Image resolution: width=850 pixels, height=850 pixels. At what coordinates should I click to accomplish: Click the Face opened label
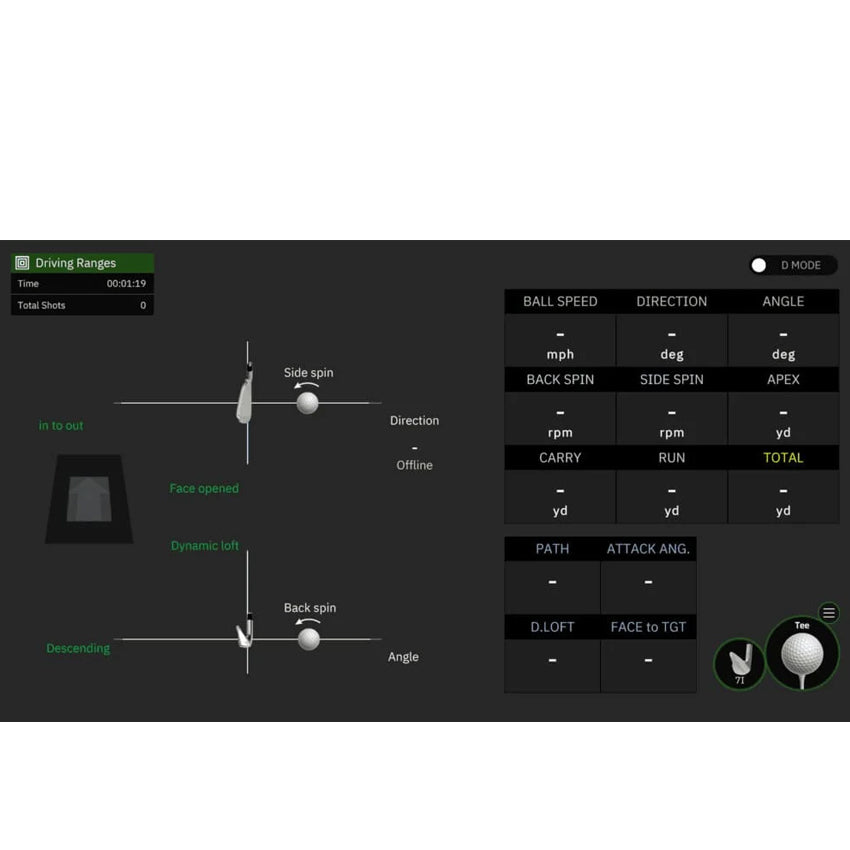[204, 488]
